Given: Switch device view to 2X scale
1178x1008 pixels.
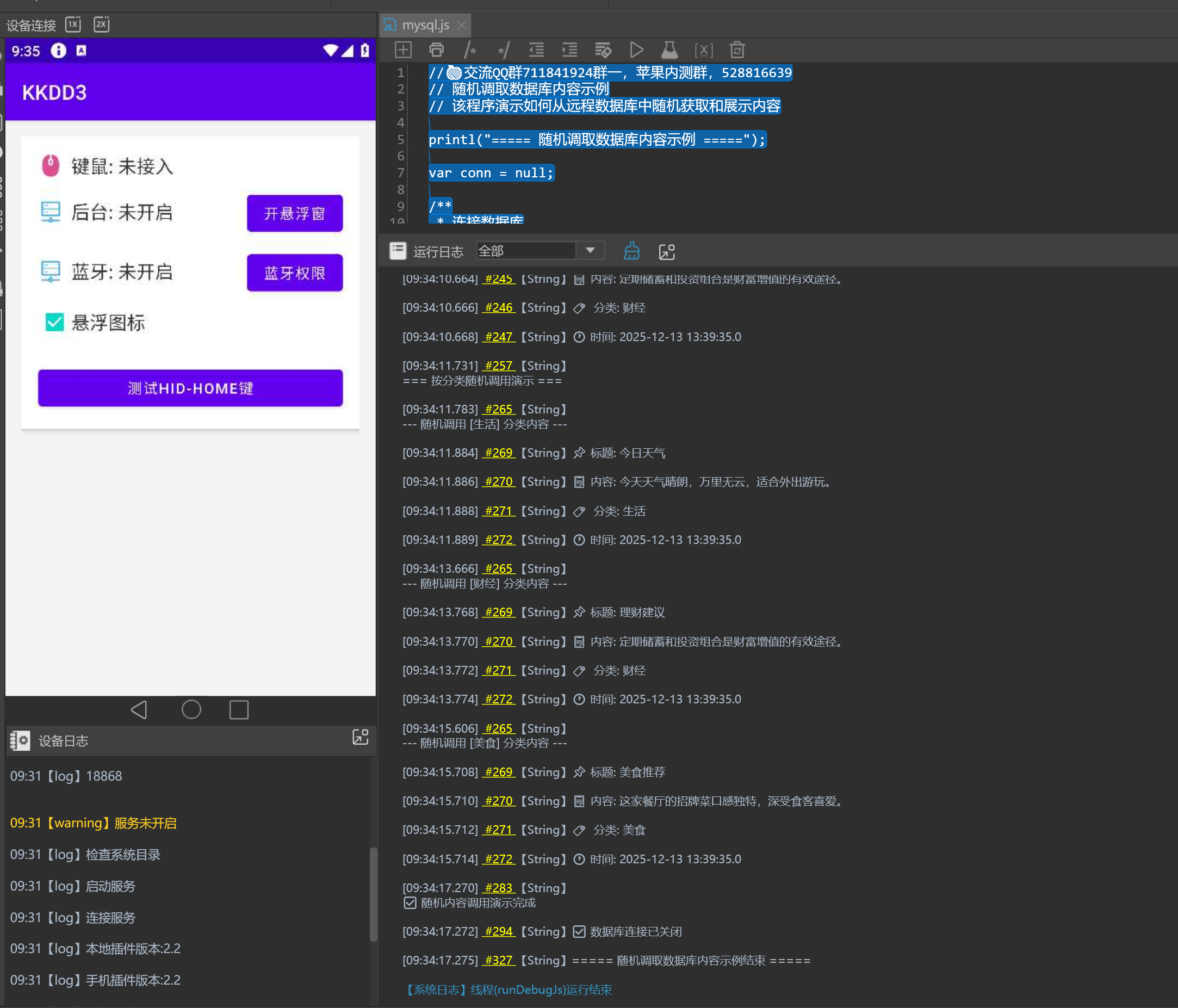Looking at the screenshot, I should 101,24.
